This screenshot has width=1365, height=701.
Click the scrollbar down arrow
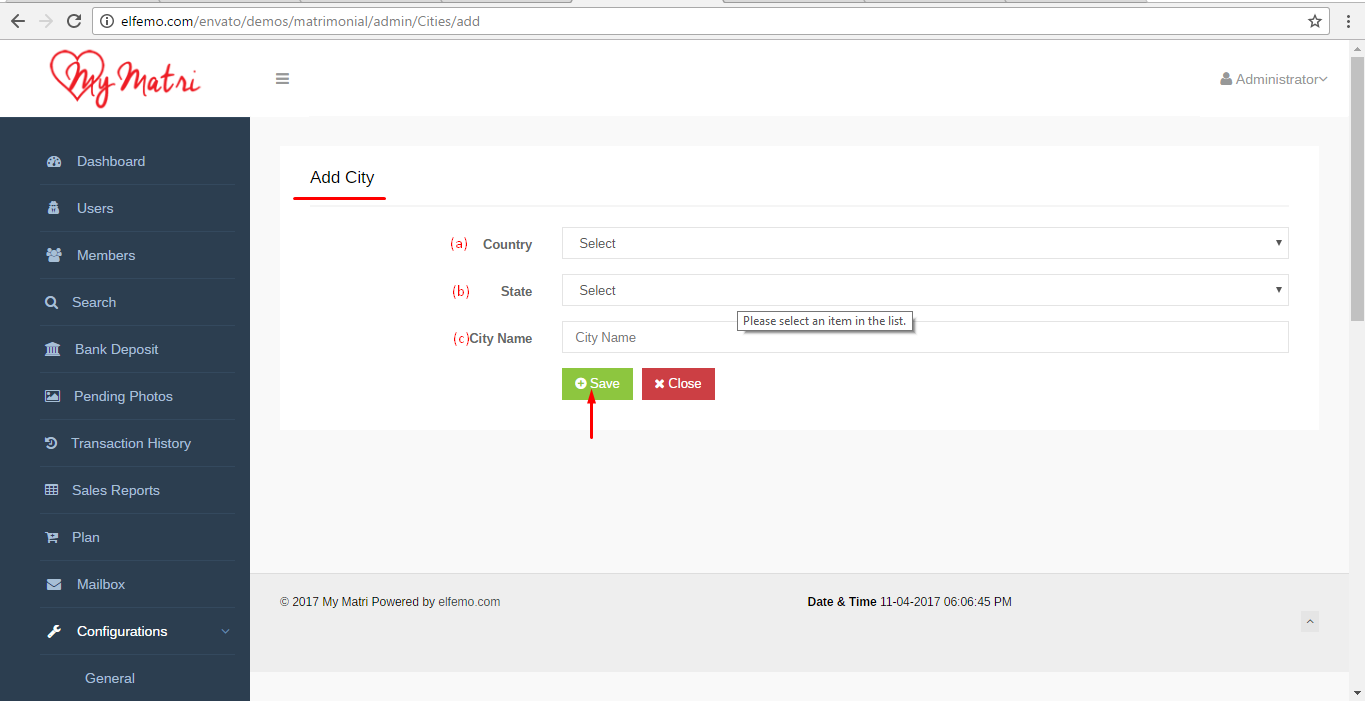pyautogui.click(x=1357, y=692)
